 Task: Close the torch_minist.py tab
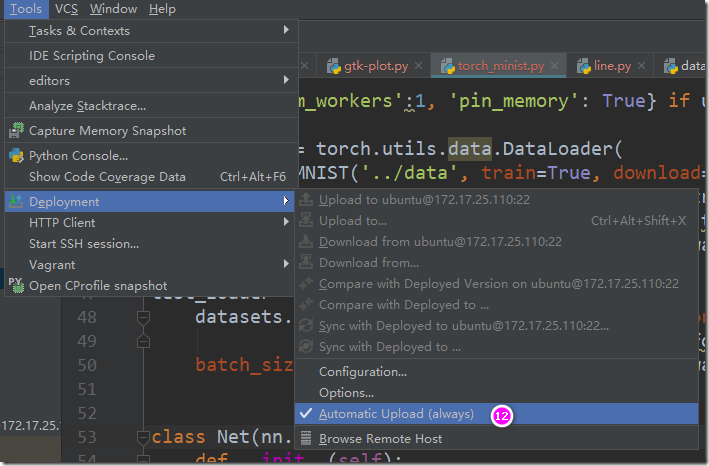click(554, 66)
